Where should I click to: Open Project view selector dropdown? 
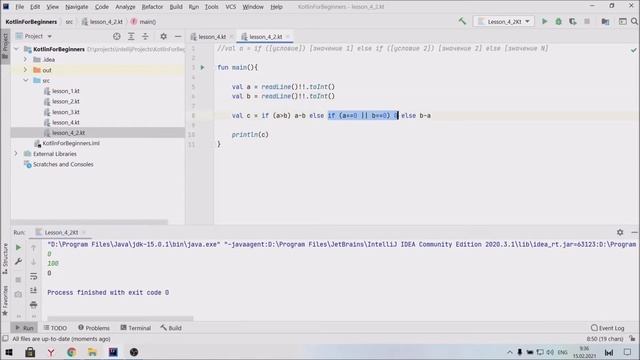(x=34, y=36)
